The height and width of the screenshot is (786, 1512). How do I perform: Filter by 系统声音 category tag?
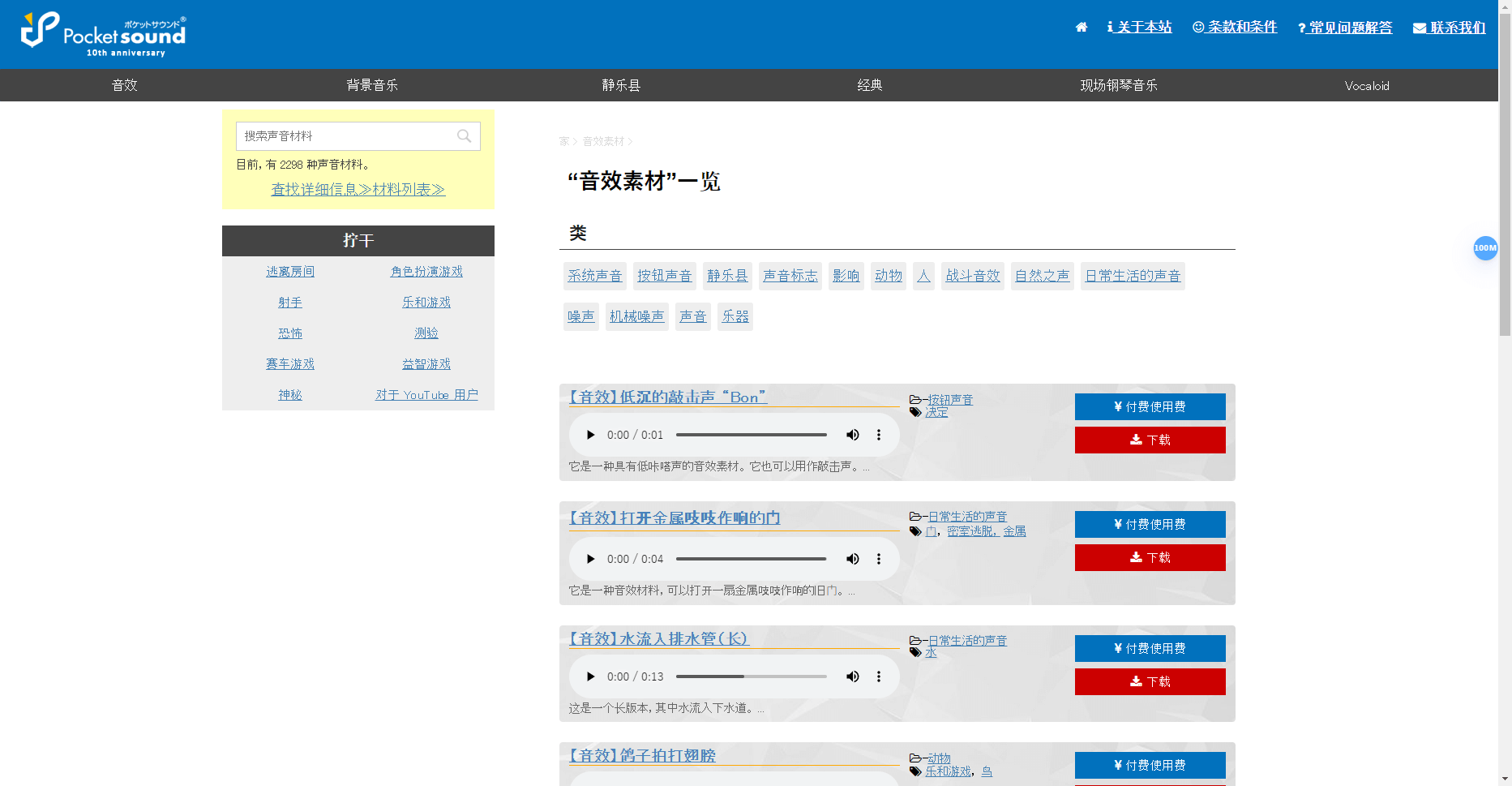pos(595,276)
